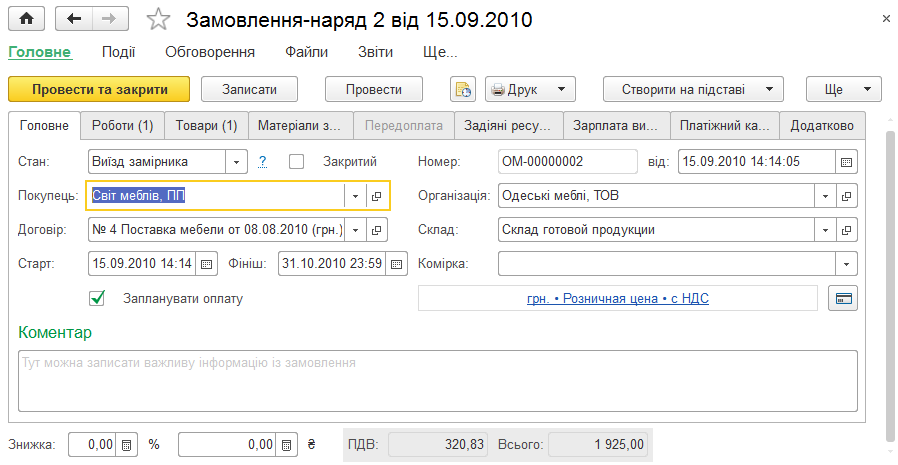Open calculator for discount percent field
The height and width of the screenshot is (465, 898).
(127, 444)
